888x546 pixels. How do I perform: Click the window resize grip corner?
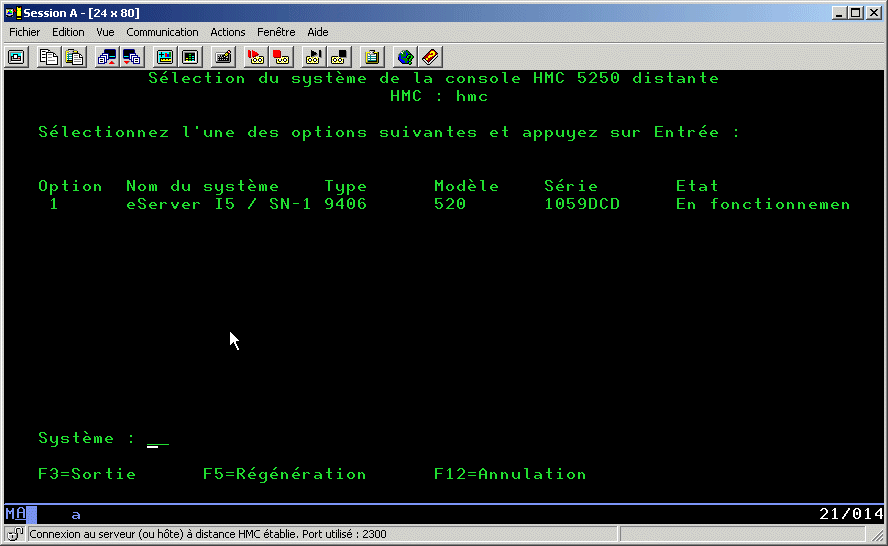coord(877,535)
